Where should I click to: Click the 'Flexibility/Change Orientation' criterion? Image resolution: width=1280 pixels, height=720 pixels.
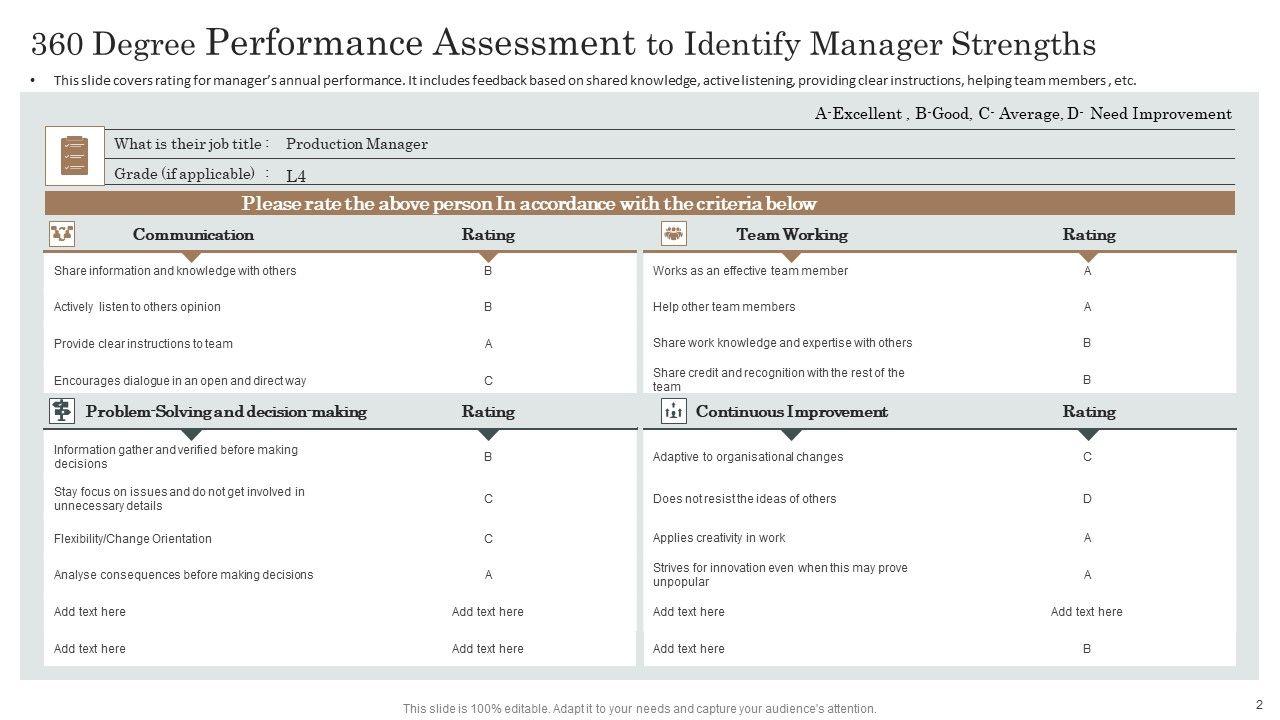133,539
